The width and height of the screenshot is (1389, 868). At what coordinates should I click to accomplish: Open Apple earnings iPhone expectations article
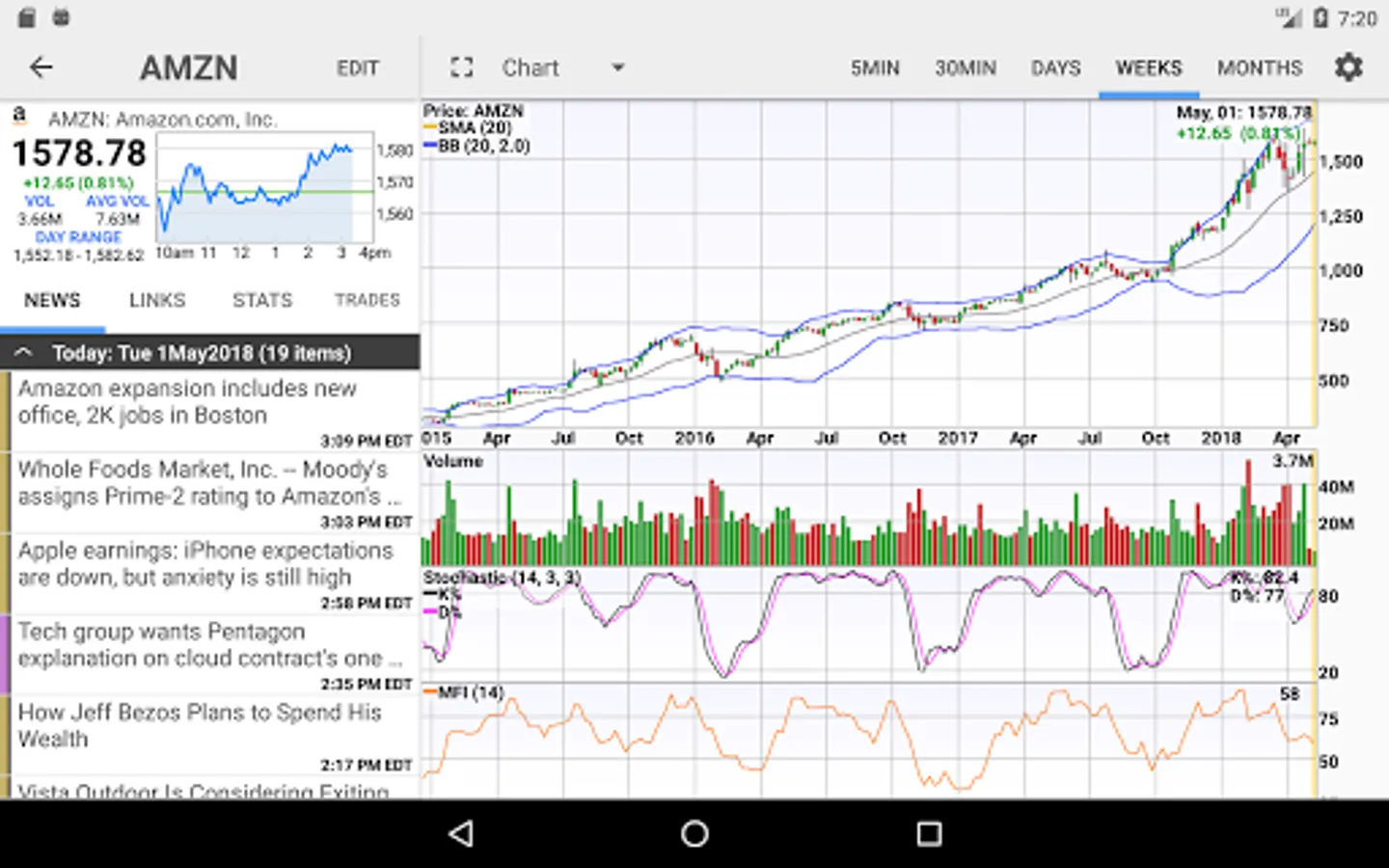click(x=210, y=573)
